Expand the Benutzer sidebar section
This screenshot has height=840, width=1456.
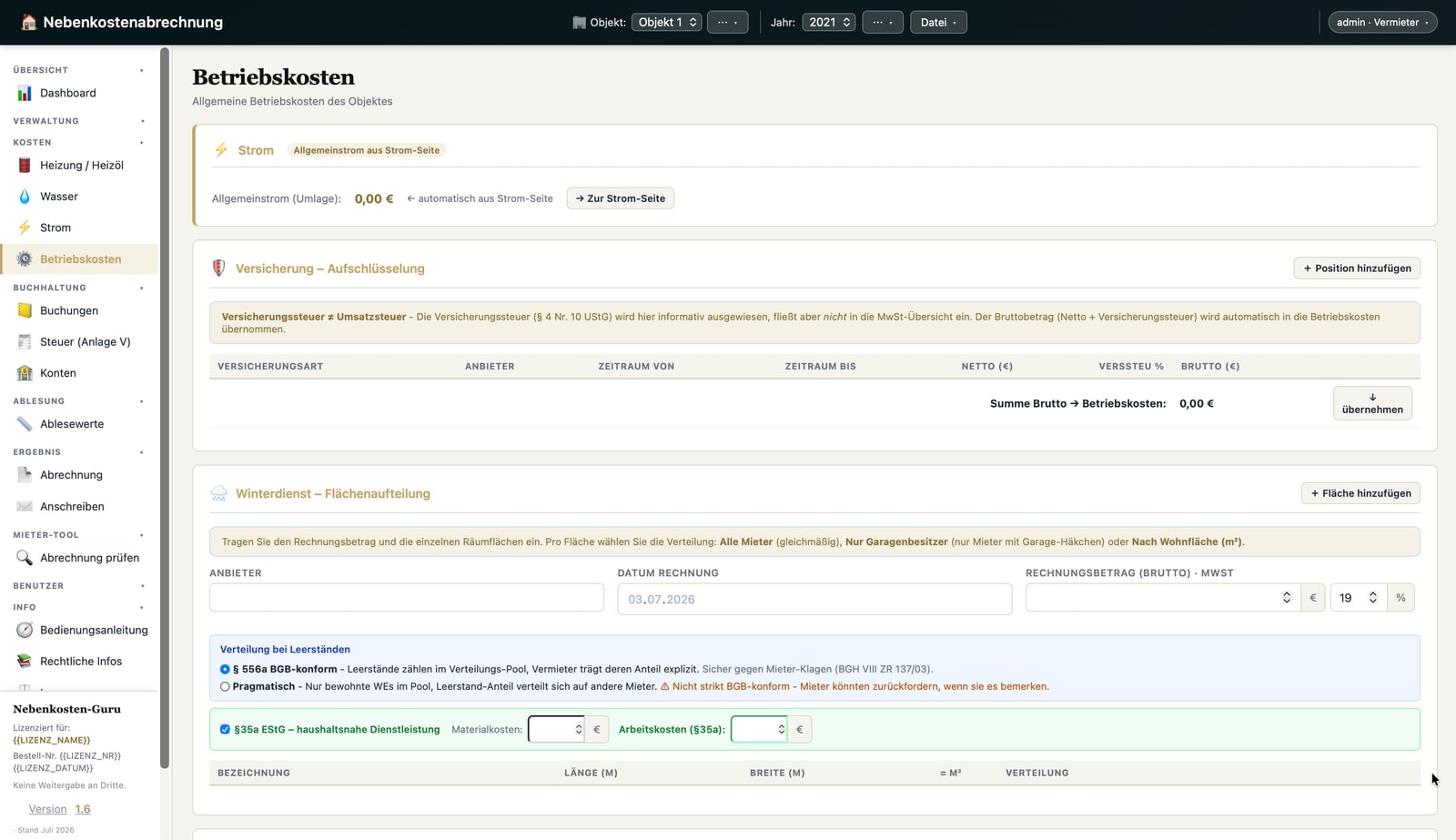(78, 586)
